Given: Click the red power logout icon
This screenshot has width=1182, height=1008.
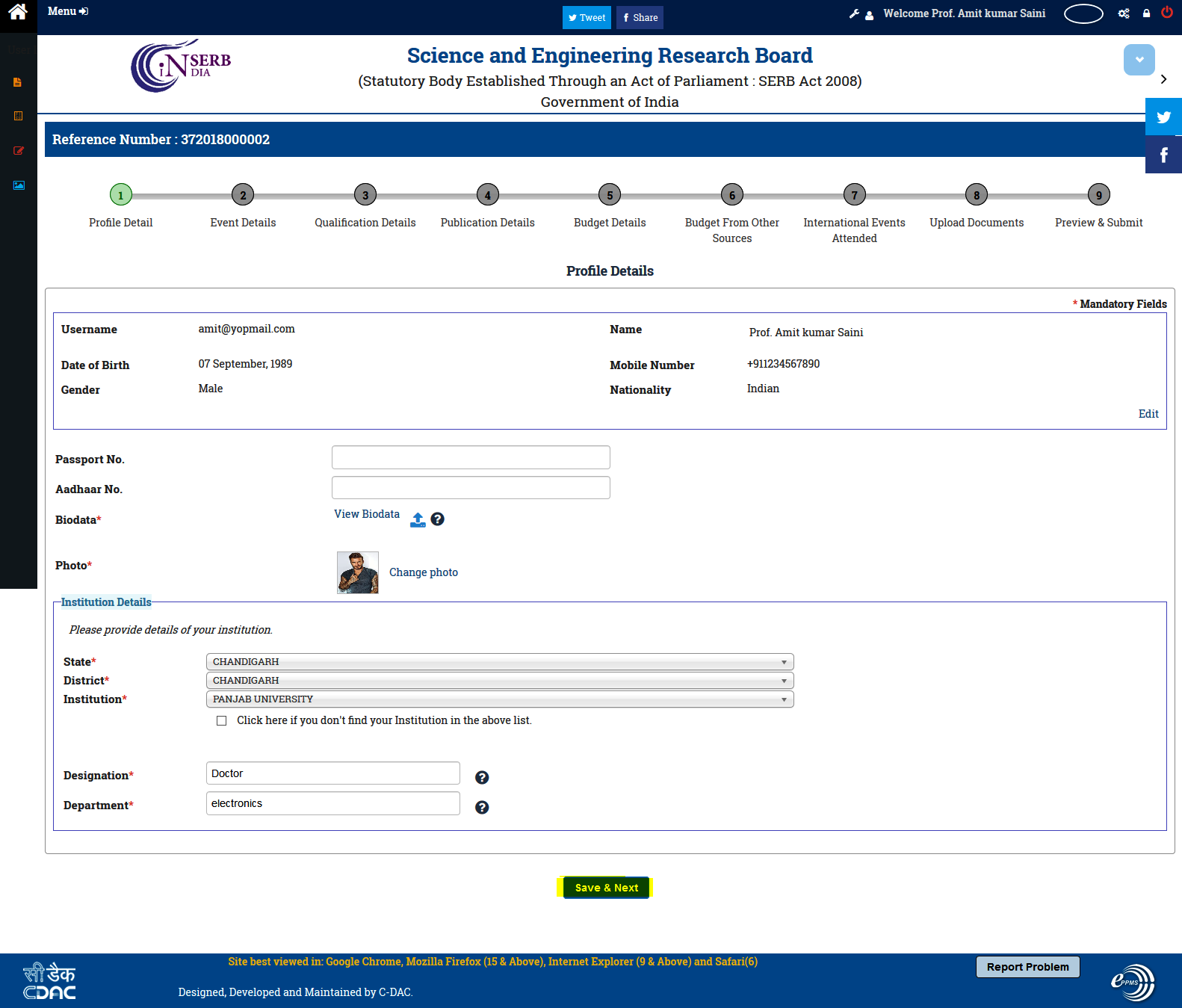Looking at the screenshot, I should 1166,13.
